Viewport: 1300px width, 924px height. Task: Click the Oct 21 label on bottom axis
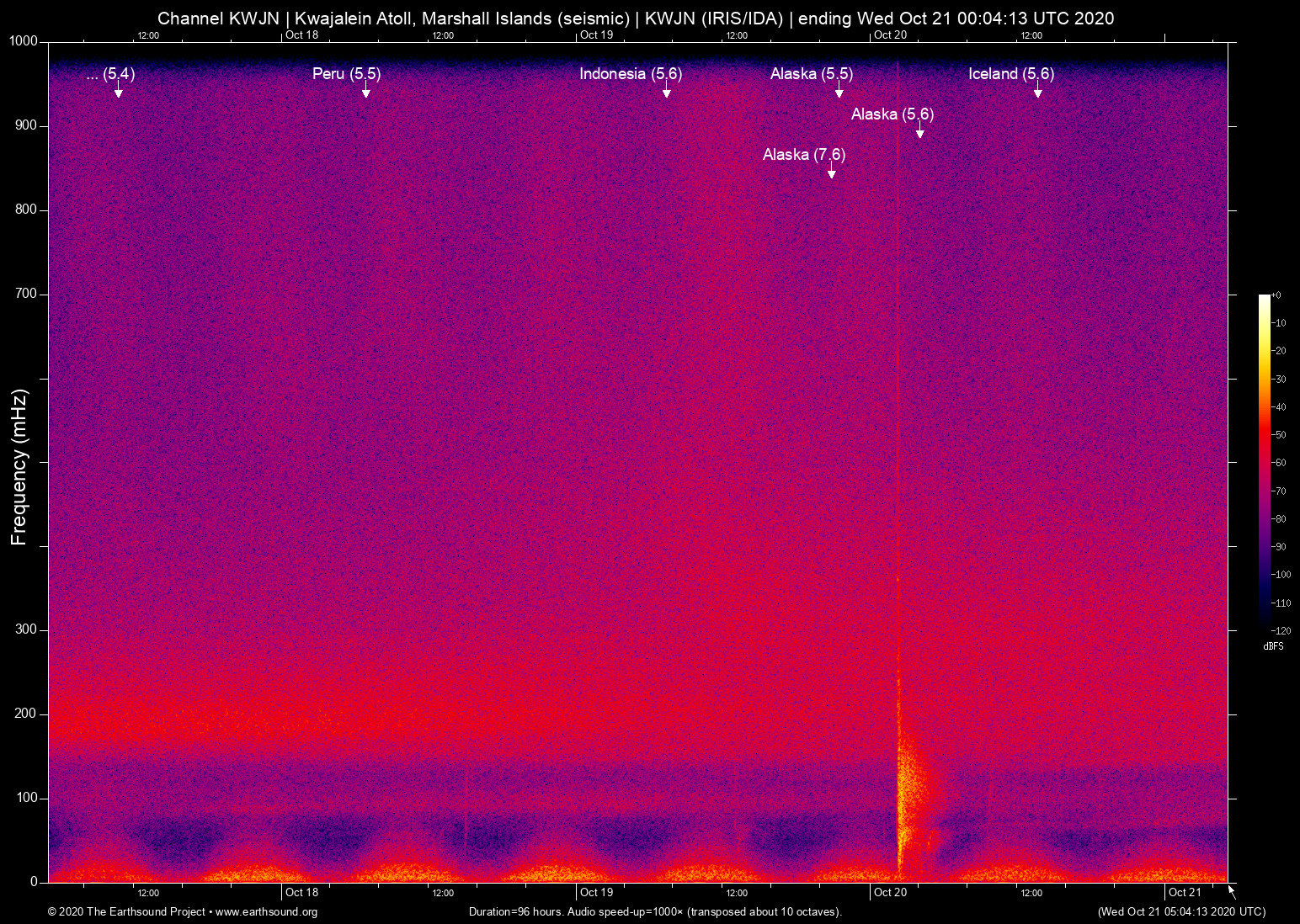(1185, 893)
